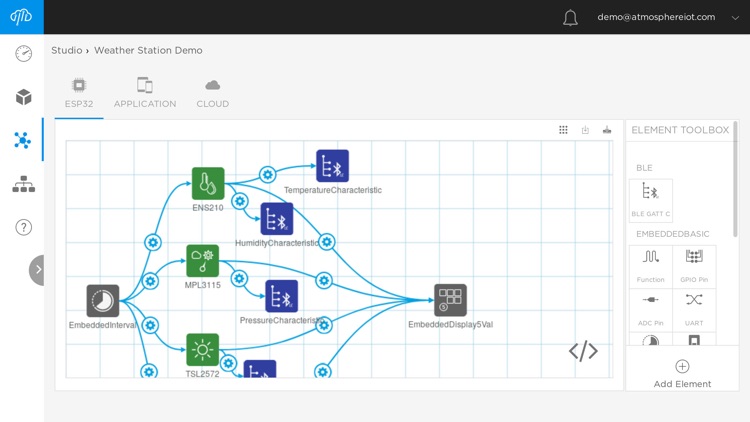The height and width of the screenshot is (422, 750).
Task: Select the TemperatureCharacteristic BLE element
Action: point(332,166)
